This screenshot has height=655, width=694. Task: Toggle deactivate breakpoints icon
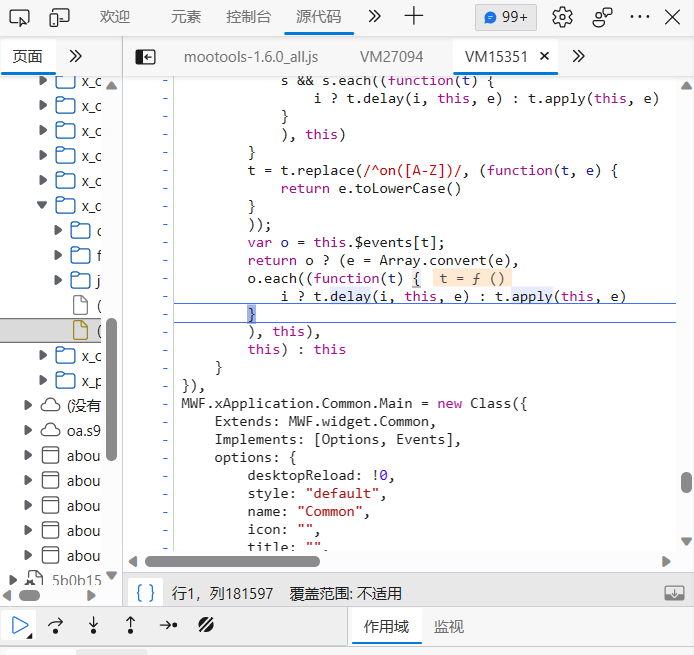pos(206,626)
